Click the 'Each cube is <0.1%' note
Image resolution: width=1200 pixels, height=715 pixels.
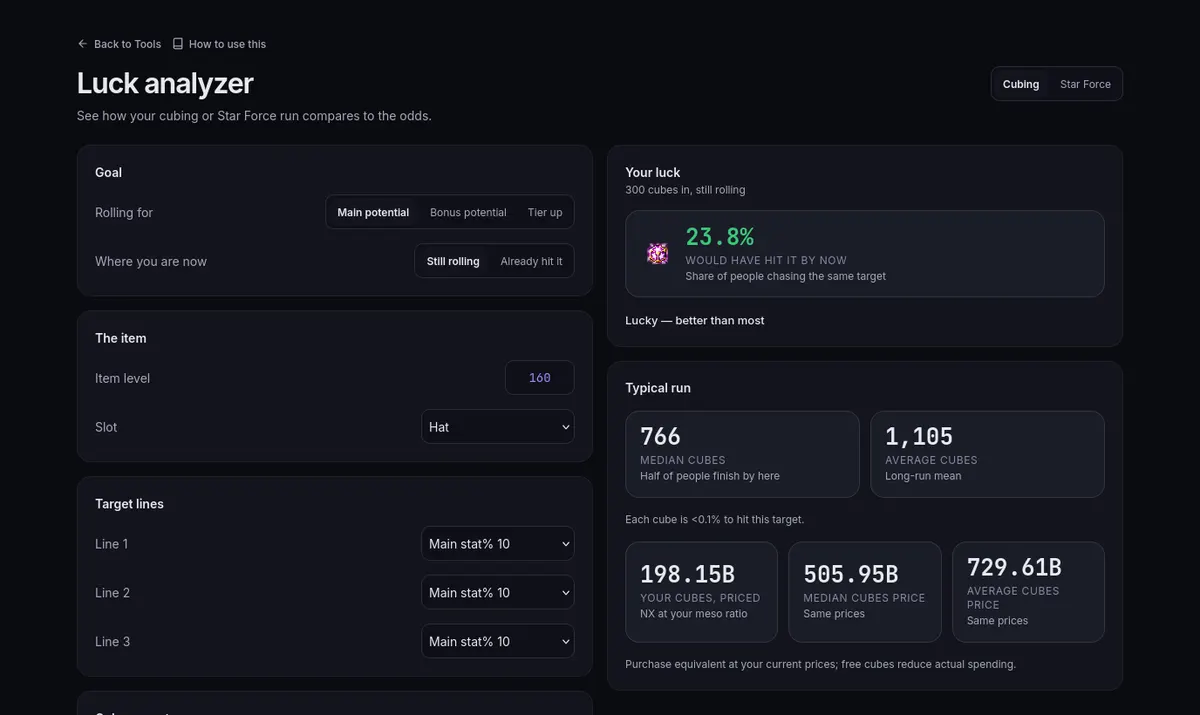click(x=715, y=520)
